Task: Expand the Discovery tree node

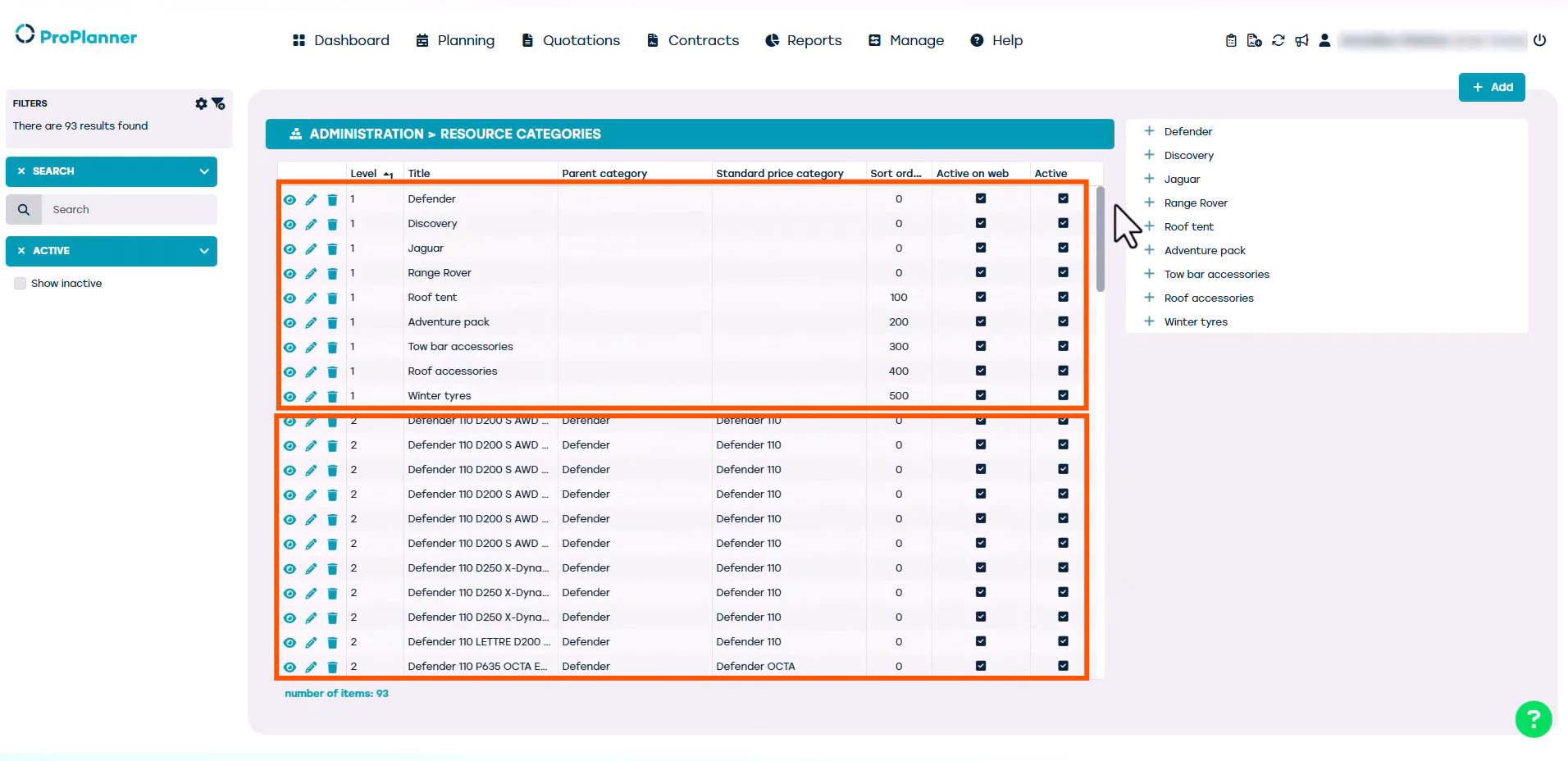Action: coord(1149,155)
